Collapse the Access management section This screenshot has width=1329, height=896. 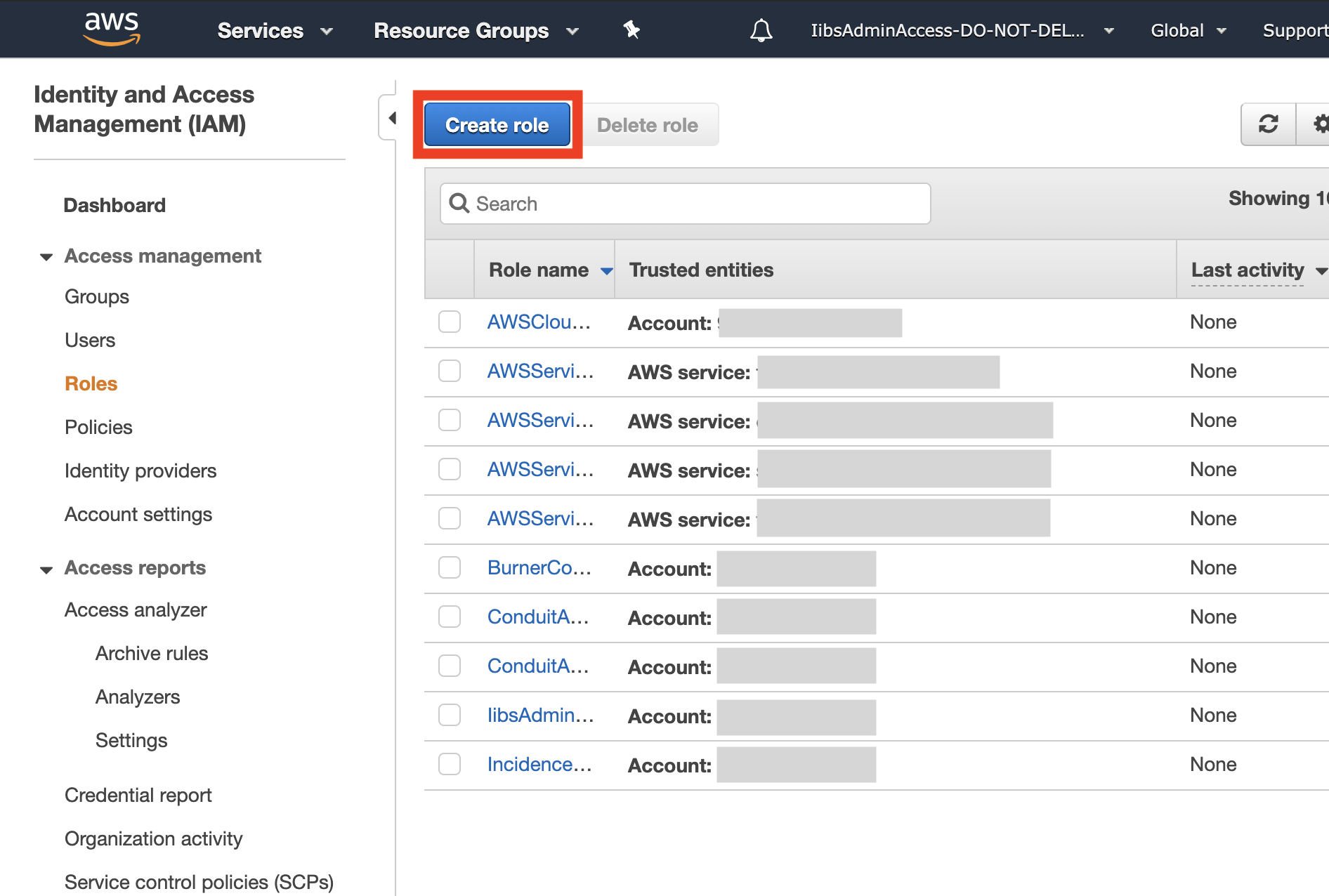tap(46, 257)
